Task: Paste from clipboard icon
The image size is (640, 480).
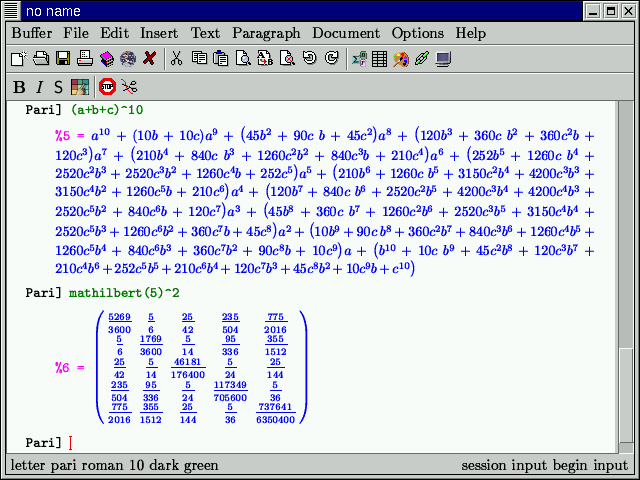Action: click(221, 59)
